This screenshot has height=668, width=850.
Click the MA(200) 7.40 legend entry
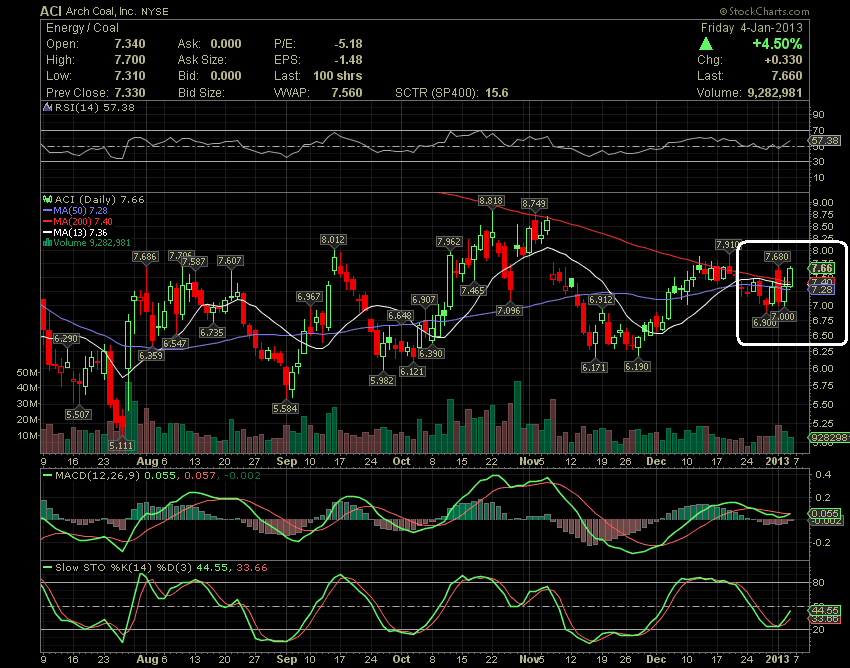[78, 221]
